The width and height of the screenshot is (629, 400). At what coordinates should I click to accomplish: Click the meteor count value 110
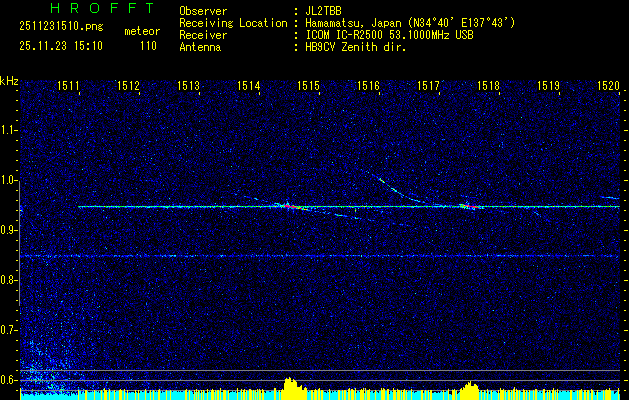(x=148, y=46)
